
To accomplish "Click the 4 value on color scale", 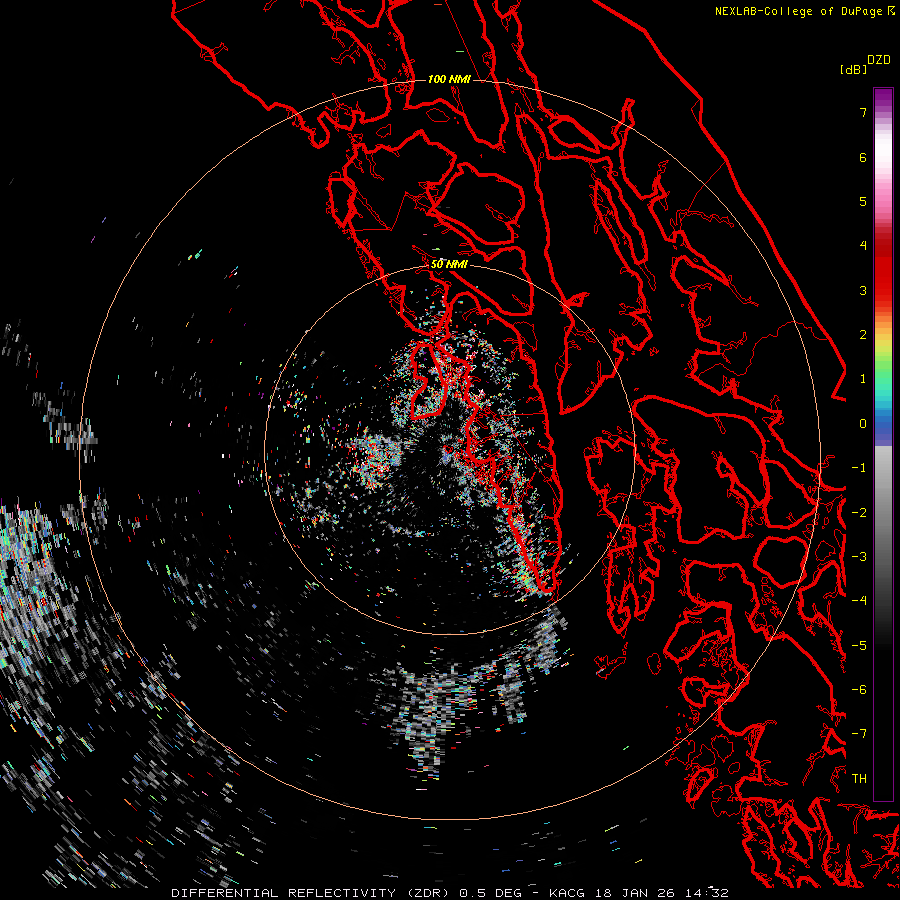I will pyautogui.click(x=863, y=246).
